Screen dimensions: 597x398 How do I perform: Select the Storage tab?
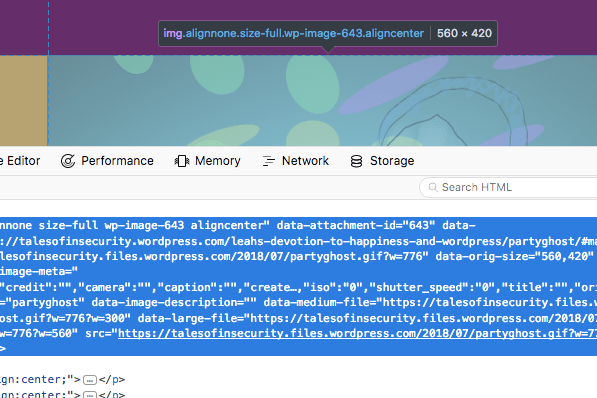[382, 161]
